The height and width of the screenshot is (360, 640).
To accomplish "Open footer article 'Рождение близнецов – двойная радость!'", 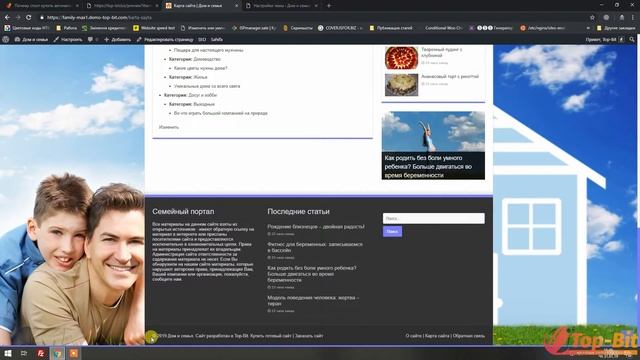I will 316,227.
